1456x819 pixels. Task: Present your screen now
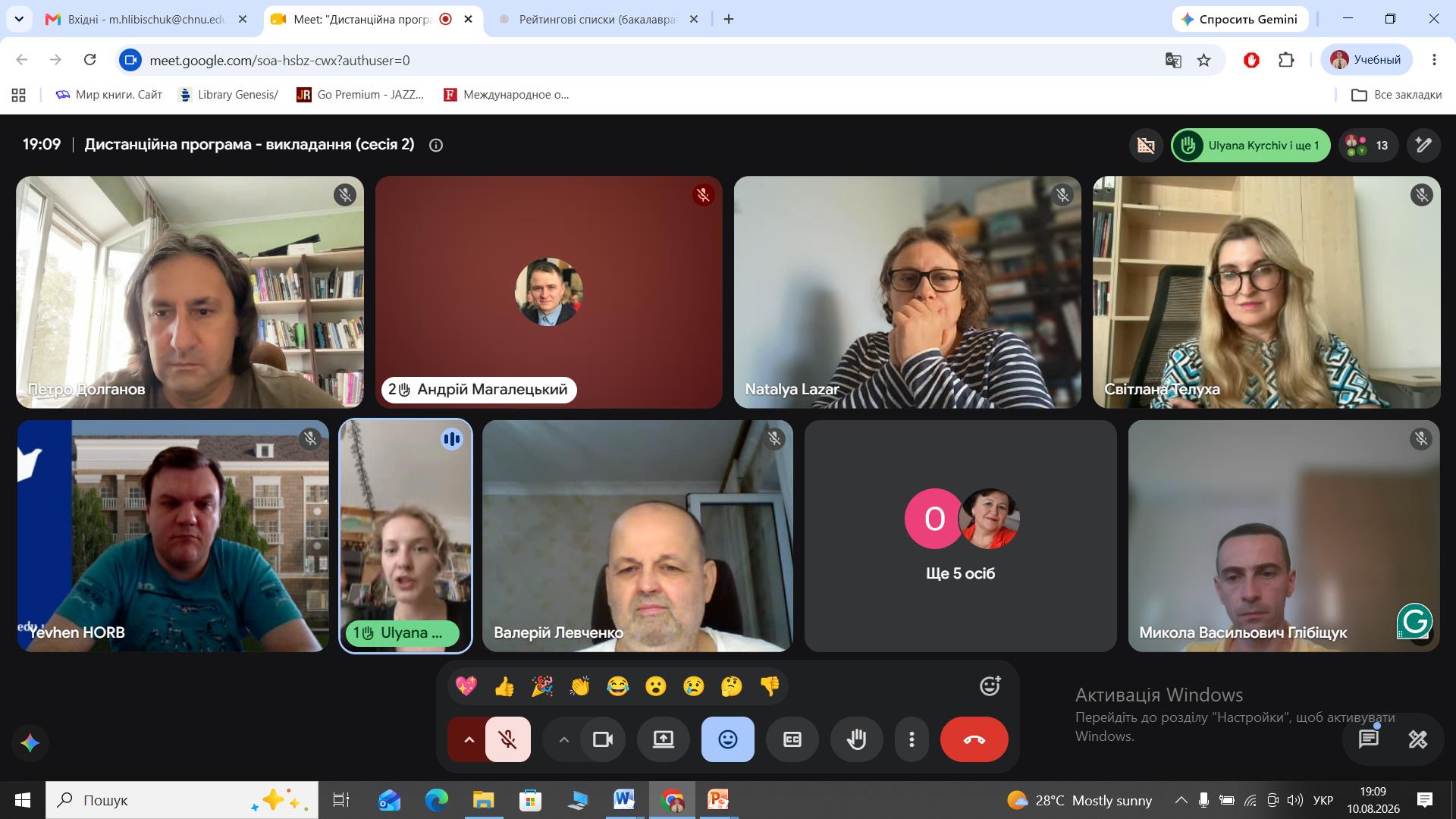pos(664,739)
